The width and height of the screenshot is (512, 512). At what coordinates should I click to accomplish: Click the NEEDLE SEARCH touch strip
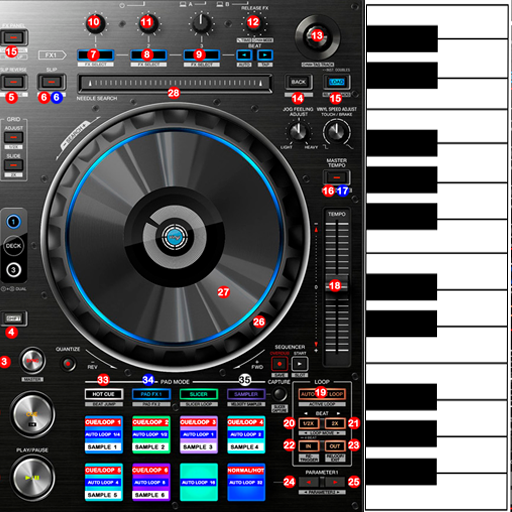(x=175, y=83)
